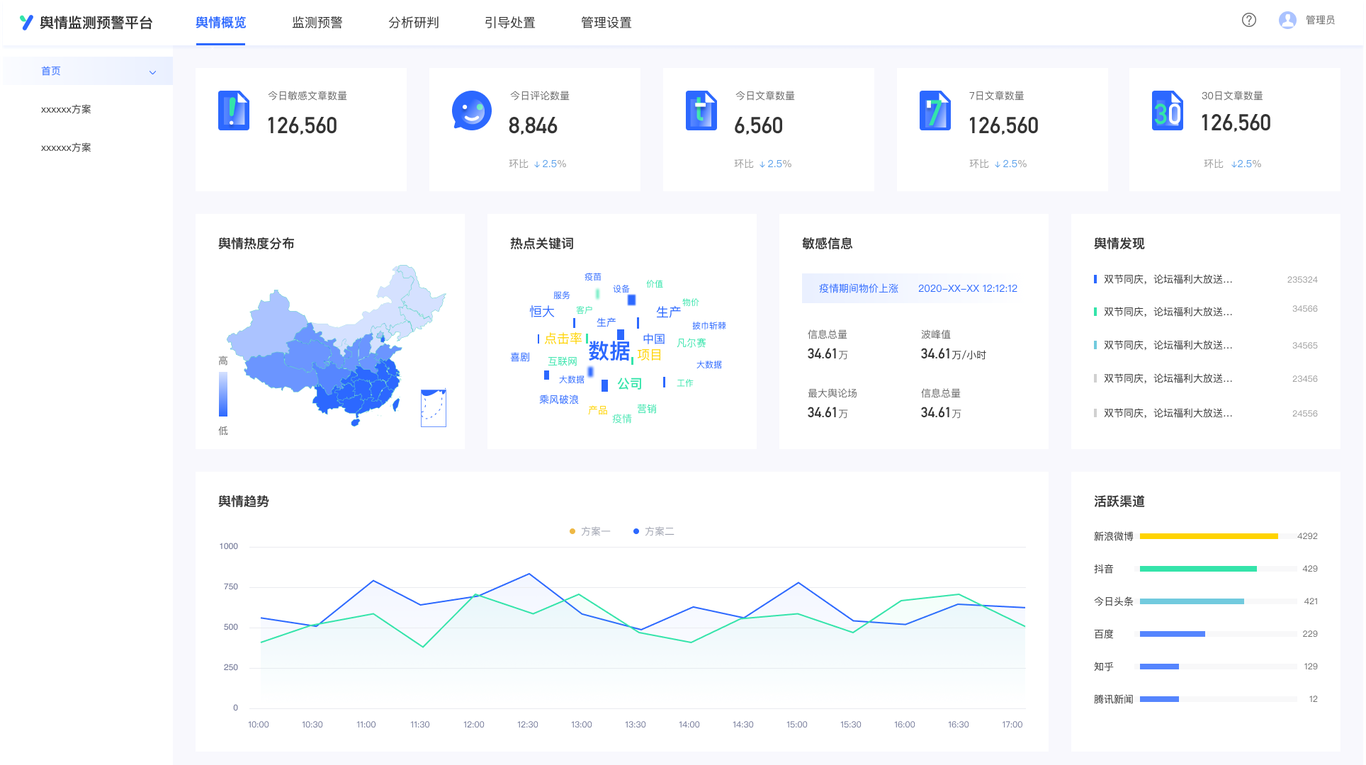Go to the 引导处置 tab
1366x765 pixels.
[510, 22]
